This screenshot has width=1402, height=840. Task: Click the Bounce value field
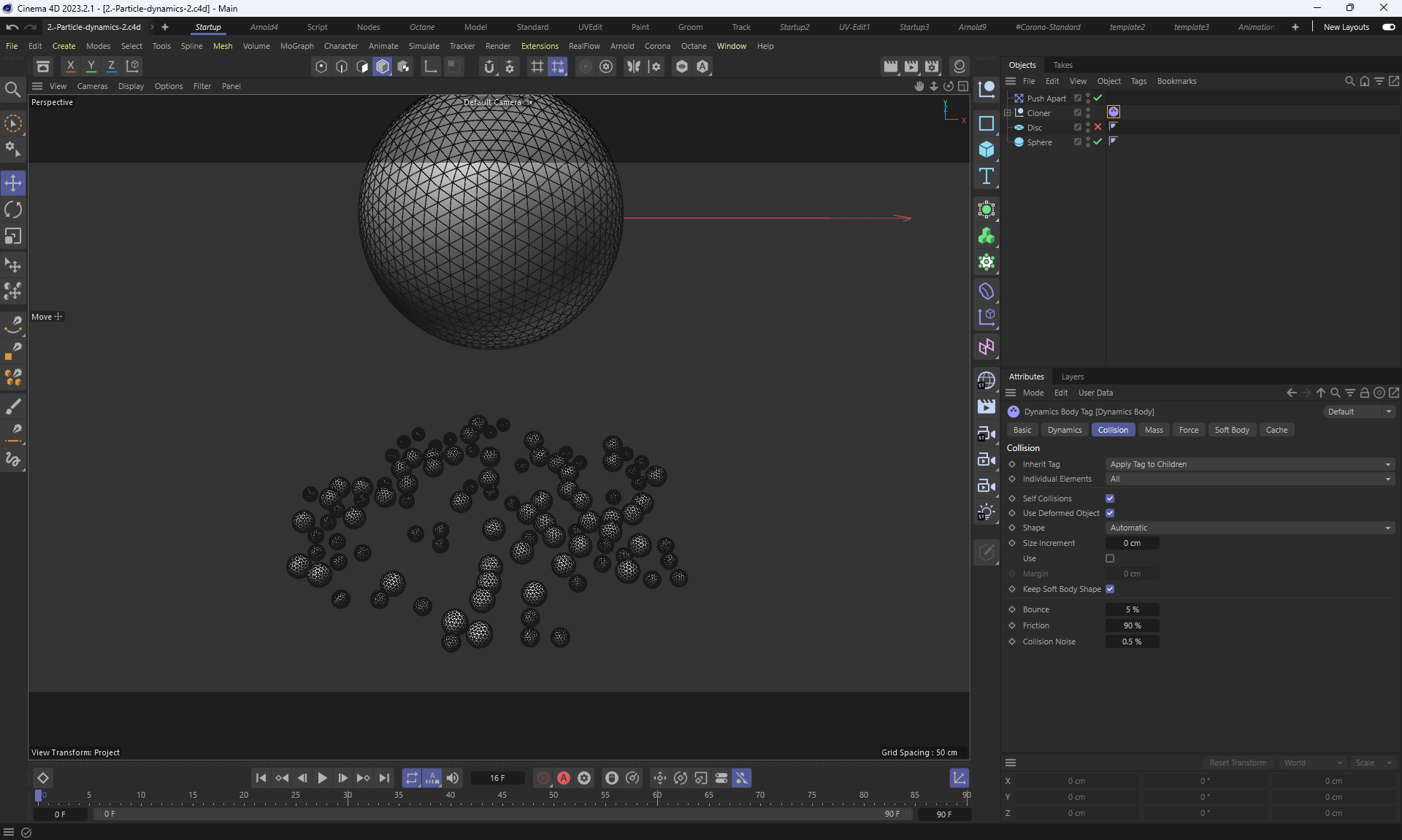[1132, 609]
